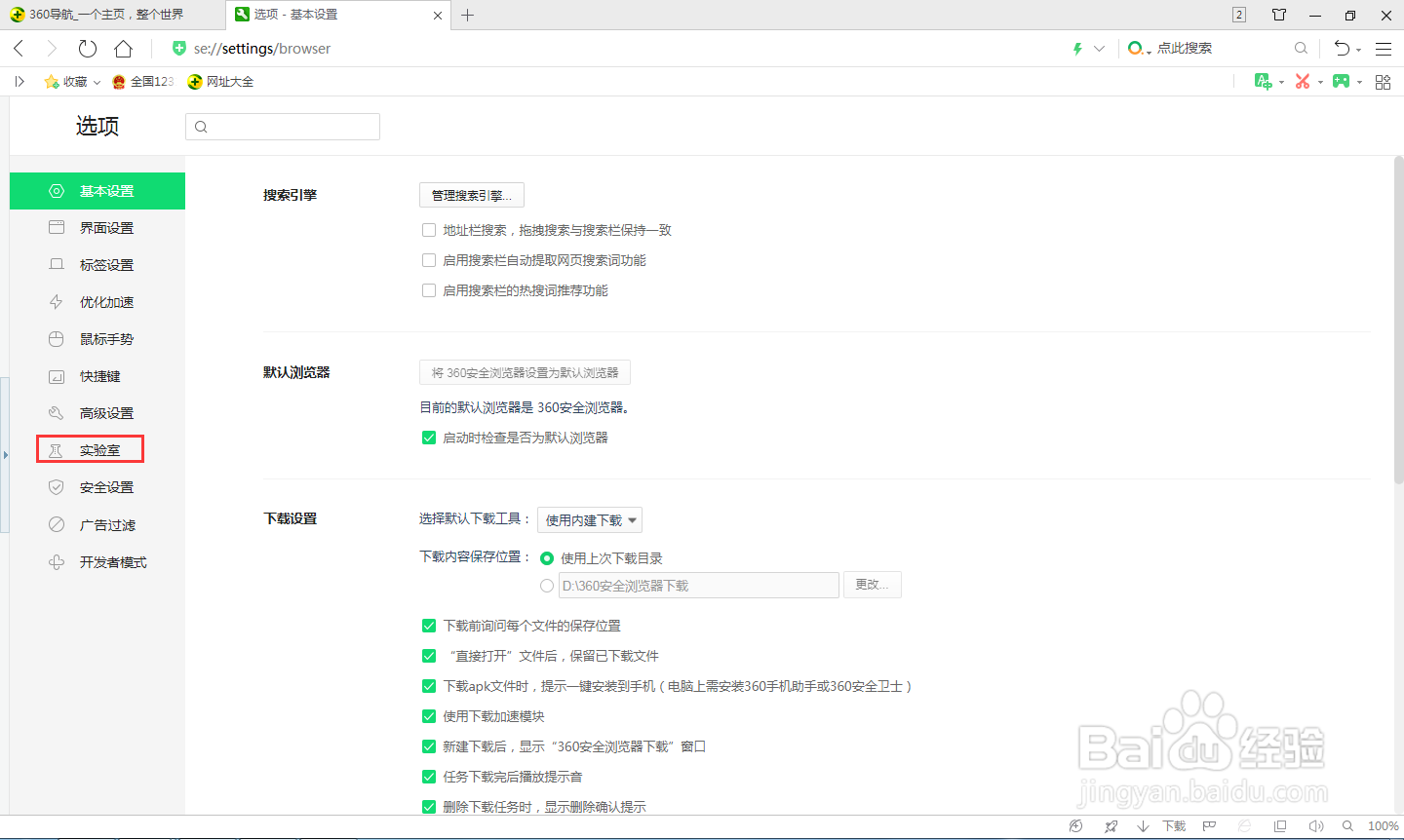
Task: Open the undo closed tab dropdown arrow
Action: [1358, 51]
